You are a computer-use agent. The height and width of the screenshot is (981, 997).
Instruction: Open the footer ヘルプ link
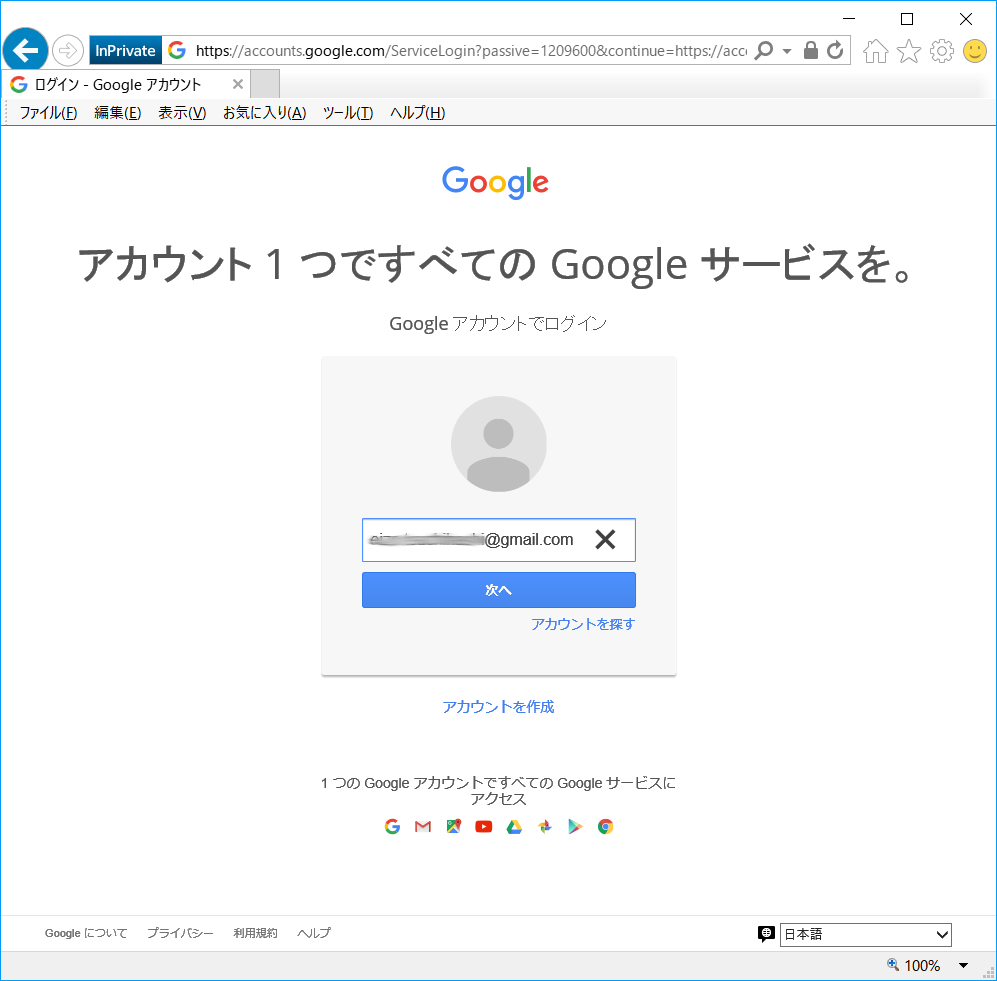[x=314, y=933]
